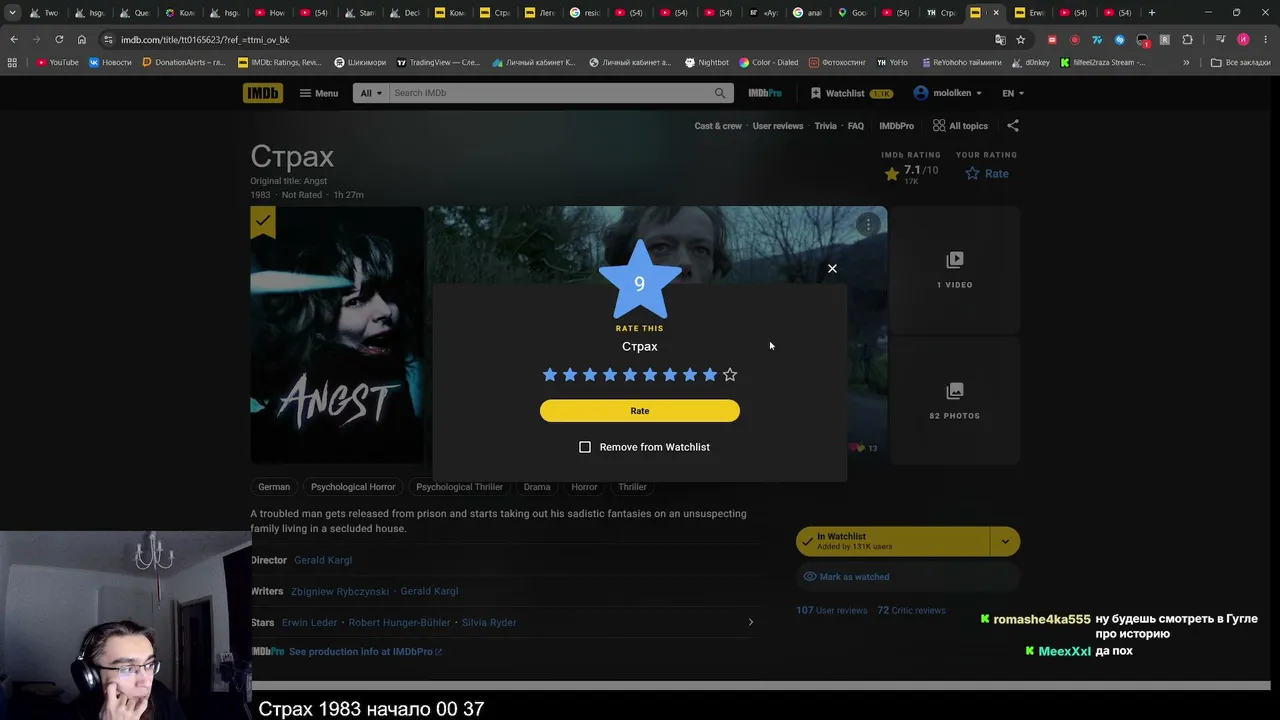Open the apps grid in bookmarks bar
The width and height of the screenshot is (1280, 720).
point(12,62)
